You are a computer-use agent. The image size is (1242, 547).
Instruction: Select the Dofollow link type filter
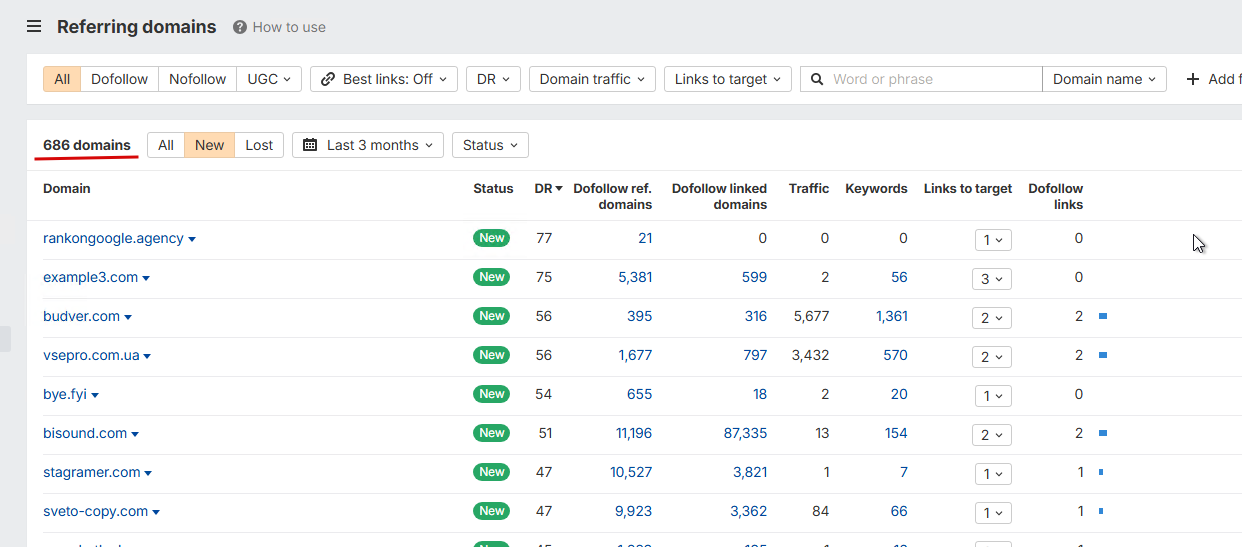click(x=119, y=79)
